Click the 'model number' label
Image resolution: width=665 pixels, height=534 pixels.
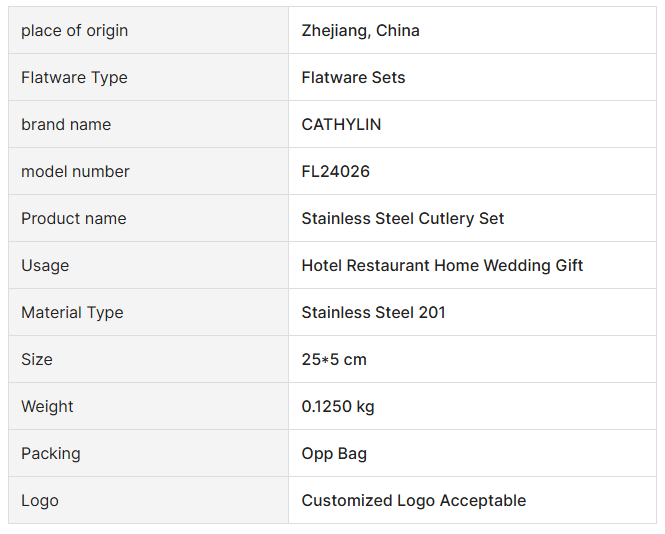75,172
